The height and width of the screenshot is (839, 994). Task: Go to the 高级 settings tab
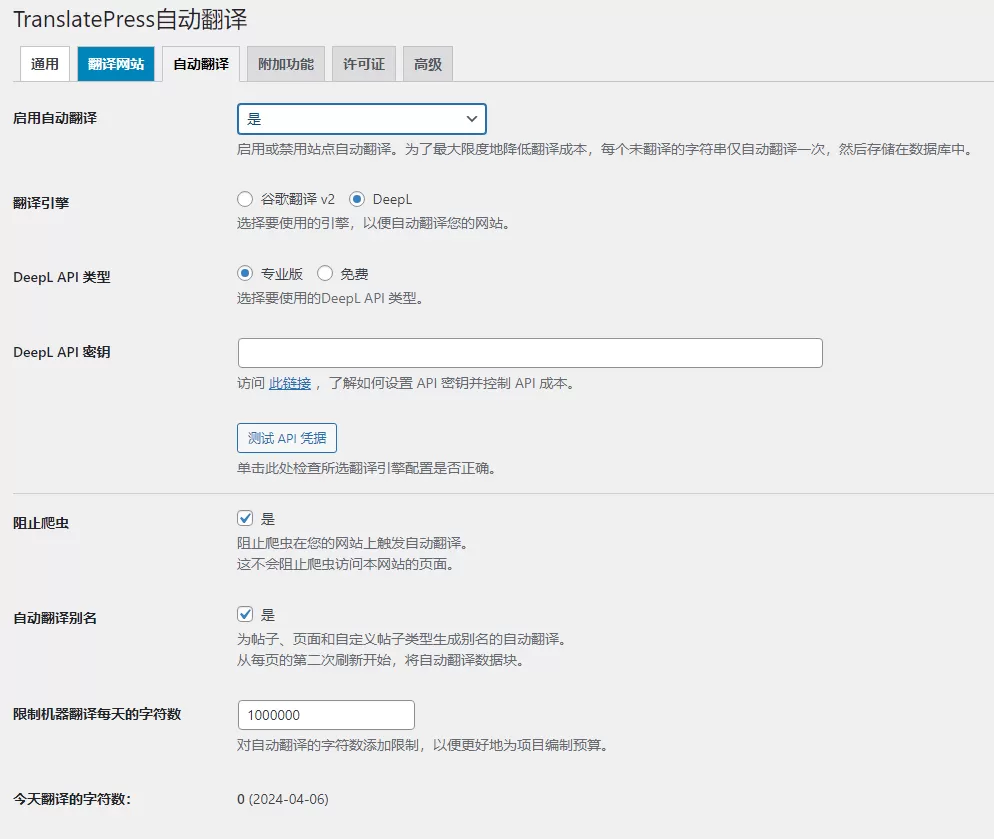point(427,63)
